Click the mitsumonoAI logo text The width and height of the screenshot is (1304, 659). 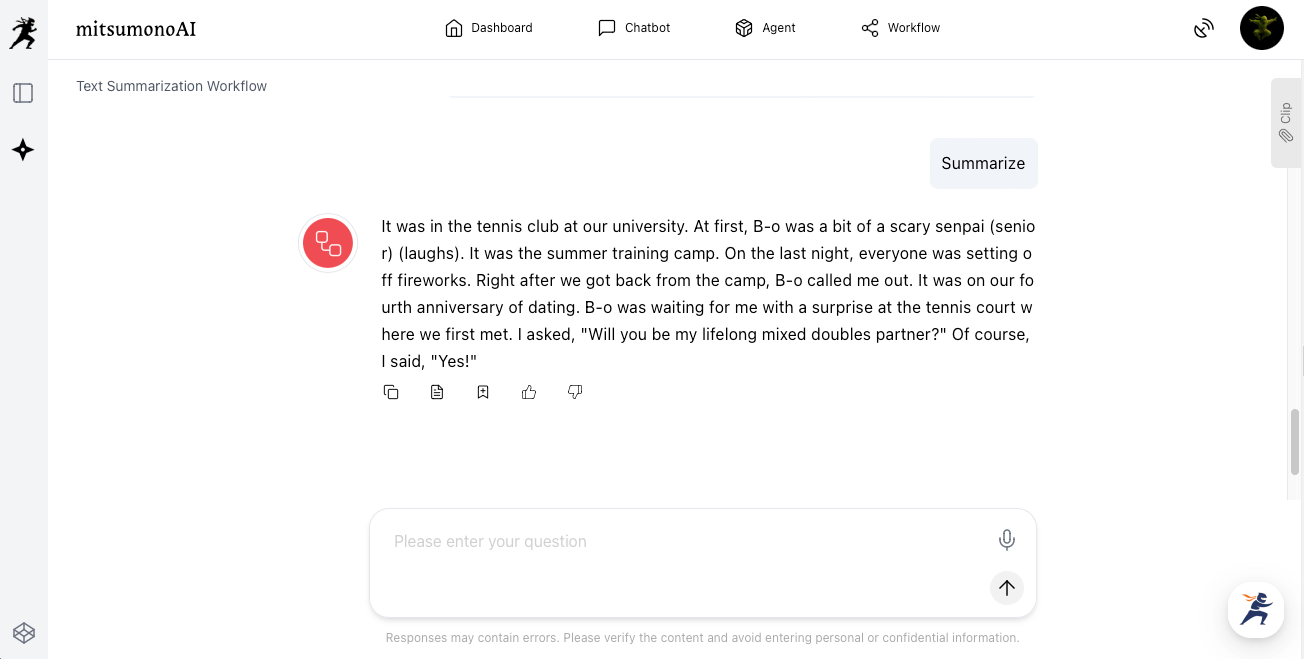pos(136,29)
